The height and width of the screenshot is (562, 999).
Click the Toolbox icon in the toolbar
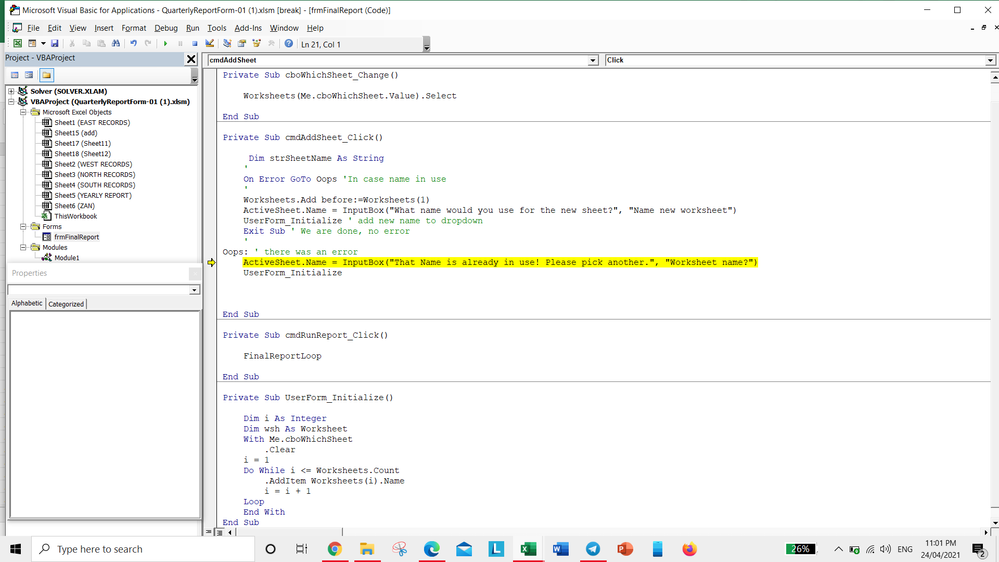pos(271,44)
